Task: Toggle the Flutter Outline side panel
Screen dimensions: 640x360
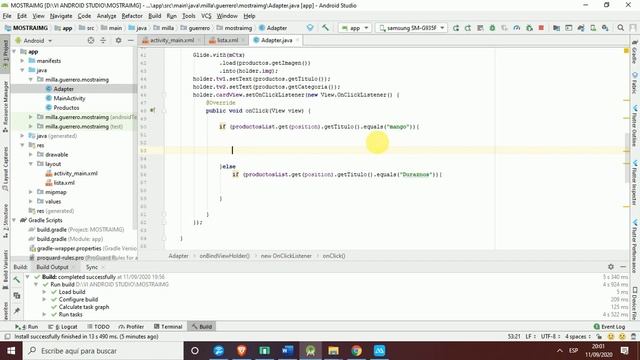Action: click(635, 126)
